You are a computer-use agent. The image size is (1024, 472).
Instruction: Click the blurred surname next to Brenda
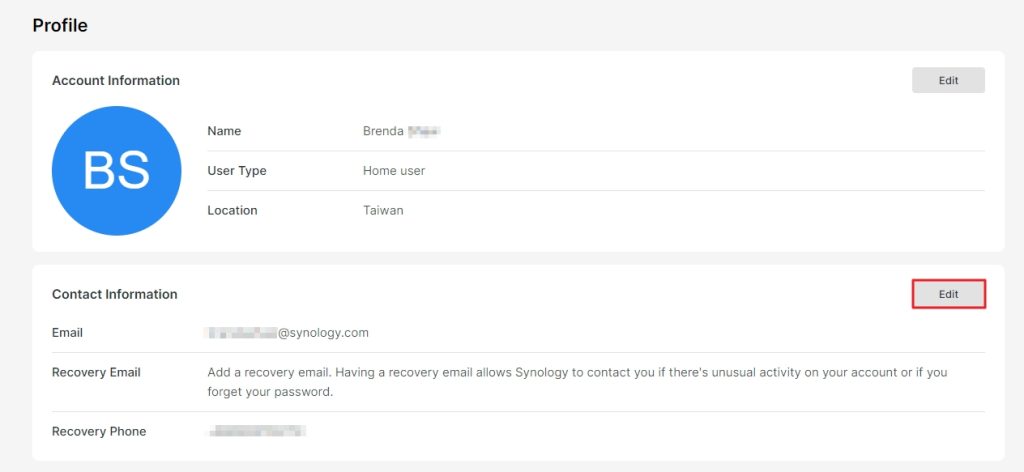425,131
